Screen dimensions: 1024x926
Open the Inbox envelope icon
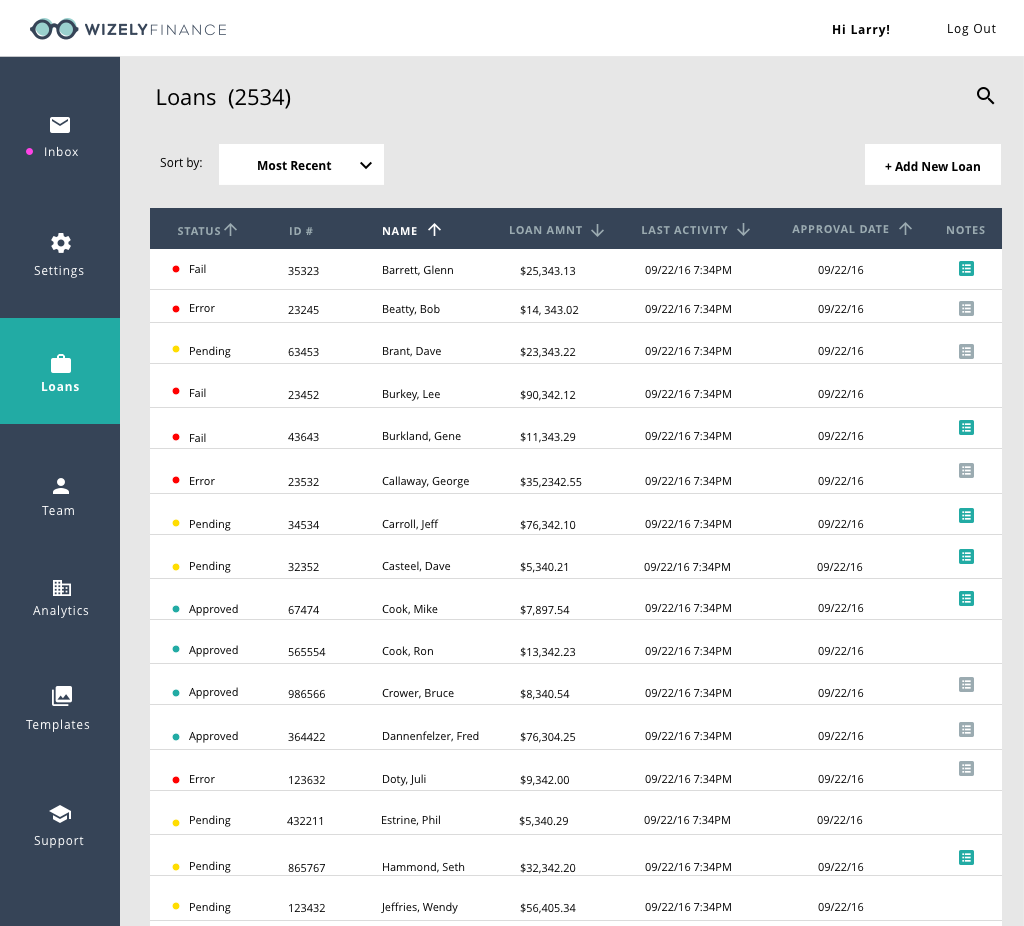click(x=60, y=125)
